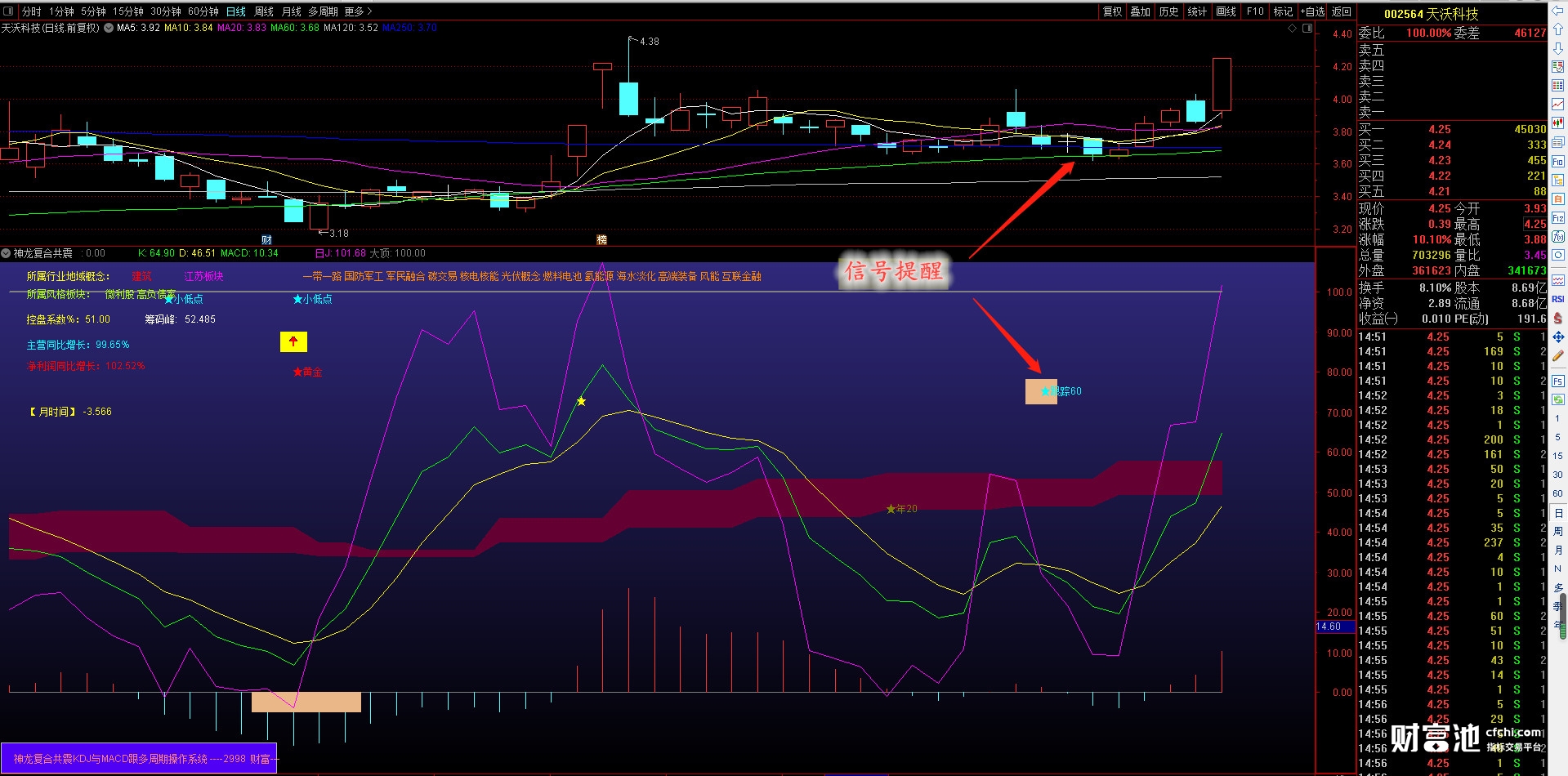The height and width of the screenshot is (776, 1568).
Task: Switch to 5分钟 chart tab
Action: pos(93,11)
